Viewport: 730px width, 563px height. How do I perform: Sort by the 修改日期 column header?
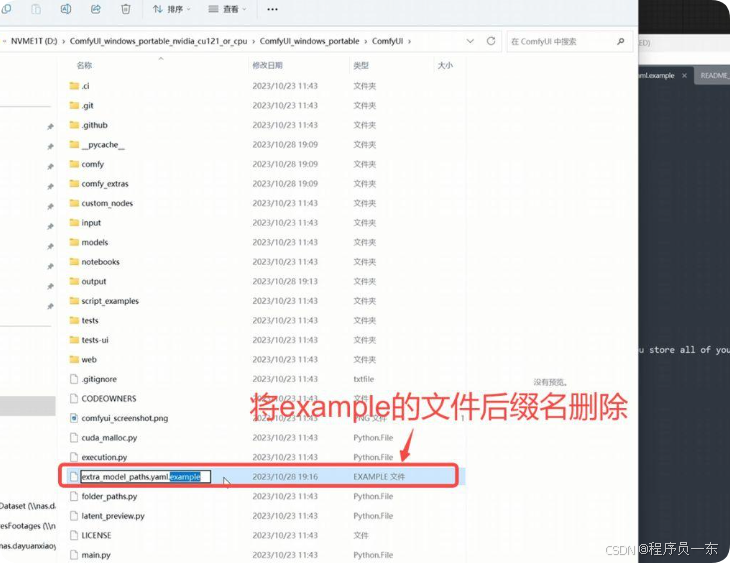[x=267, y=65]
